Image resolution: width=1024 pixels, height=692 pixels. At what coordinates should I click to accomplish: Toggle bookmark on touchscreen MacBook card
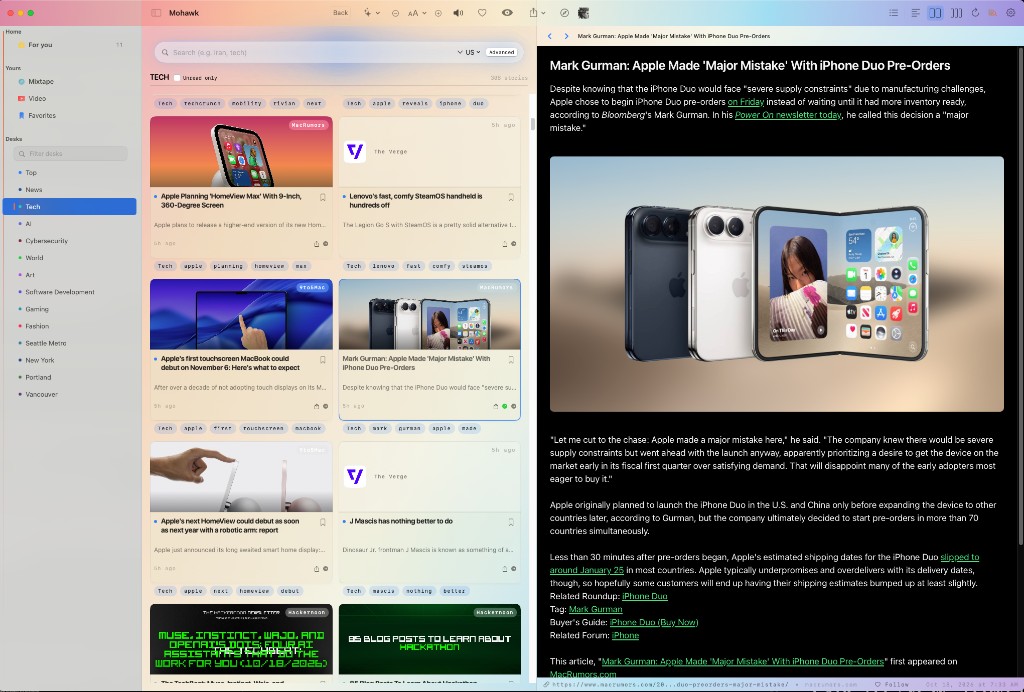tap(323, 359)
